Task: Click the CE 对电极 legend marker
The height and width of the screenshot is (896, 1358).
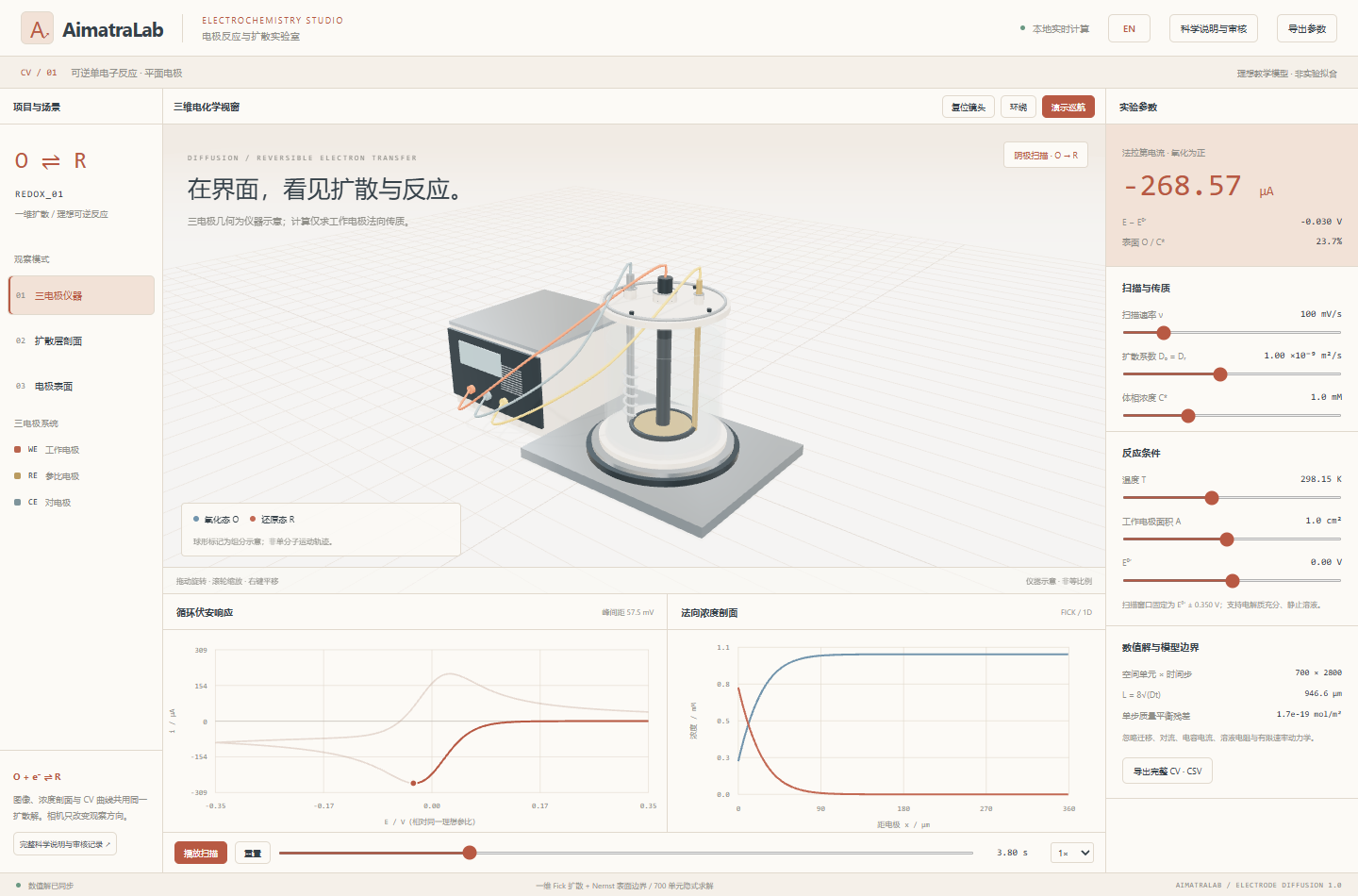Action: [18, 503]
